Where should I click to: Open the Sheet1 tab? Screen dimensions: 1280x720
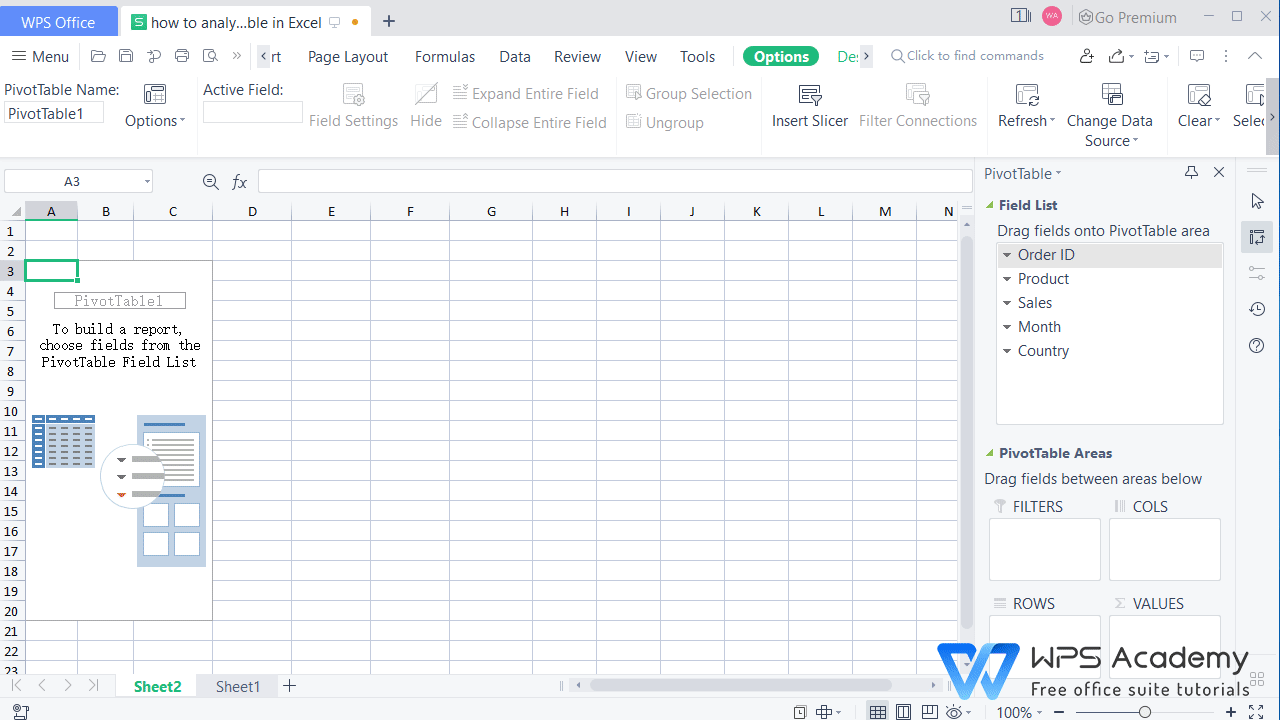click(x=237, y=686)
